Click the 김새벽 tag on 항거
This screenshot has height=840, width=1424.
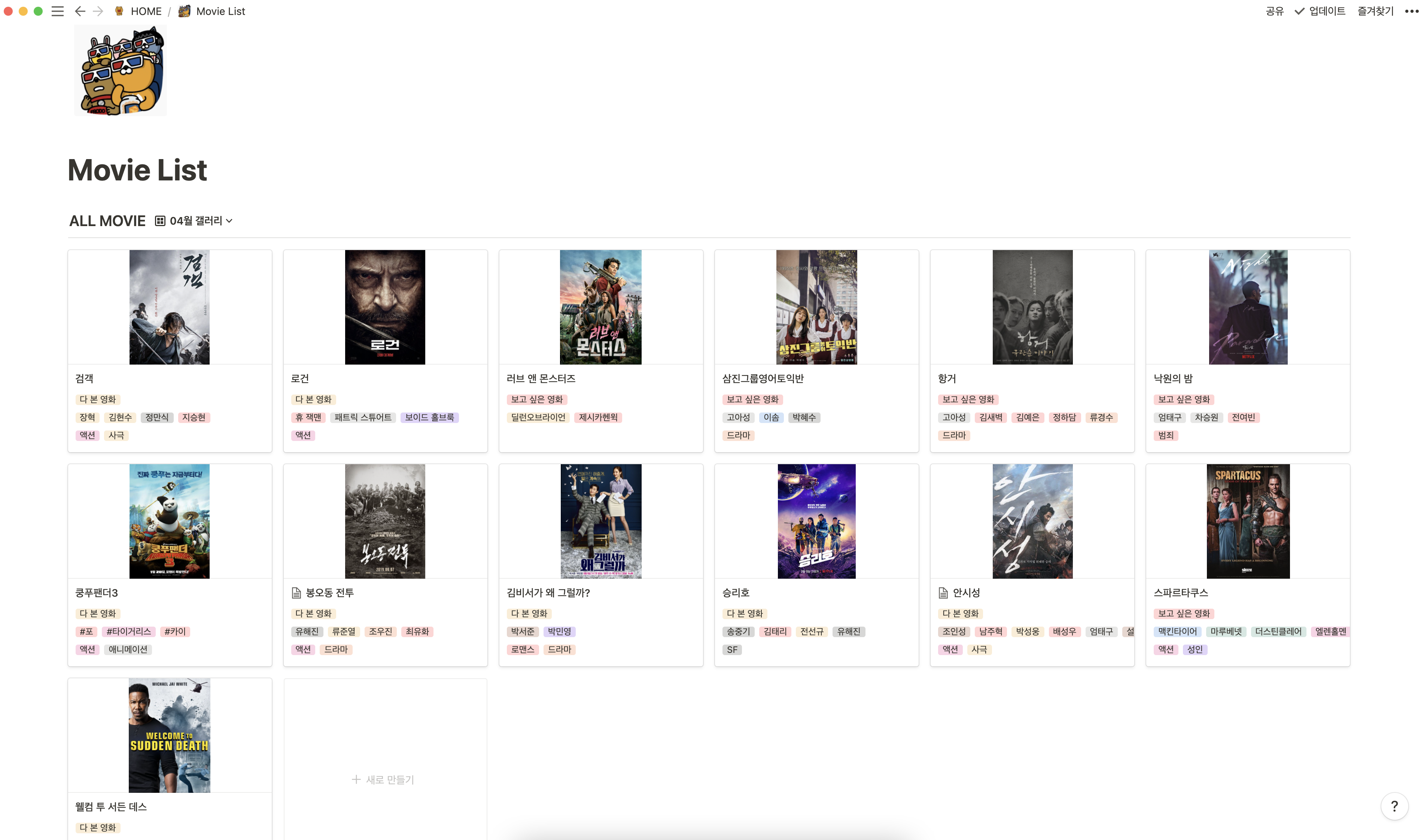(x=991, y=417)
